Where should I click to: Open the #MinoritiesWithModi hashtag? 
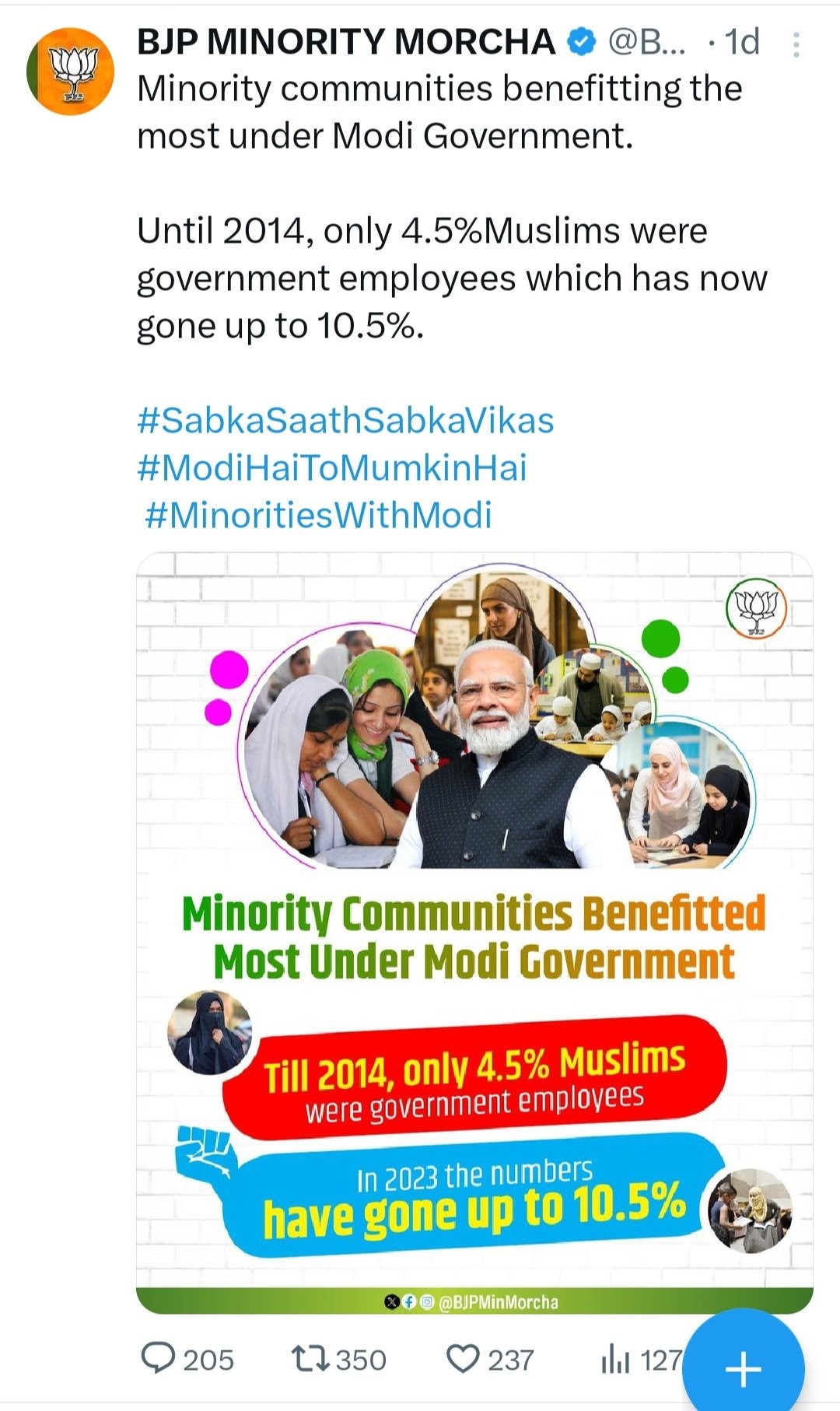(318, 516)
